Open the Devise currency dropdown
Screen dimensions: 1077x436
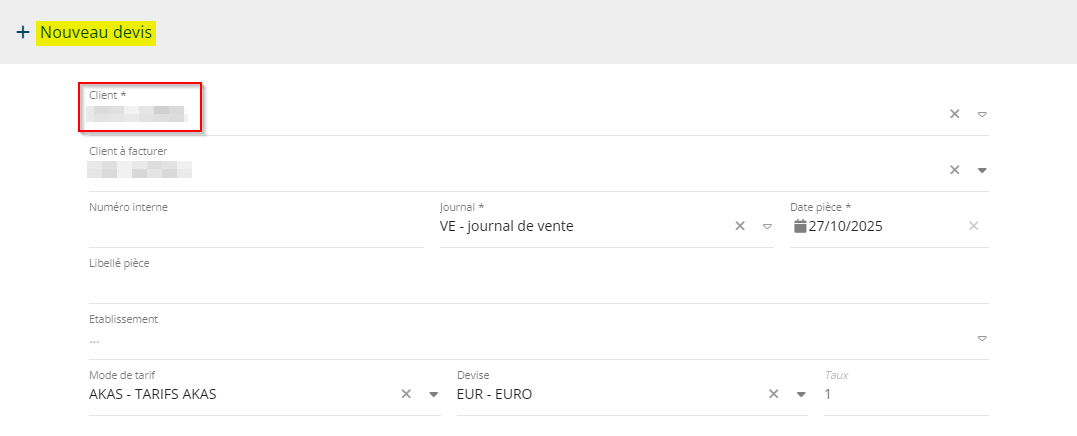pos(801,394)
